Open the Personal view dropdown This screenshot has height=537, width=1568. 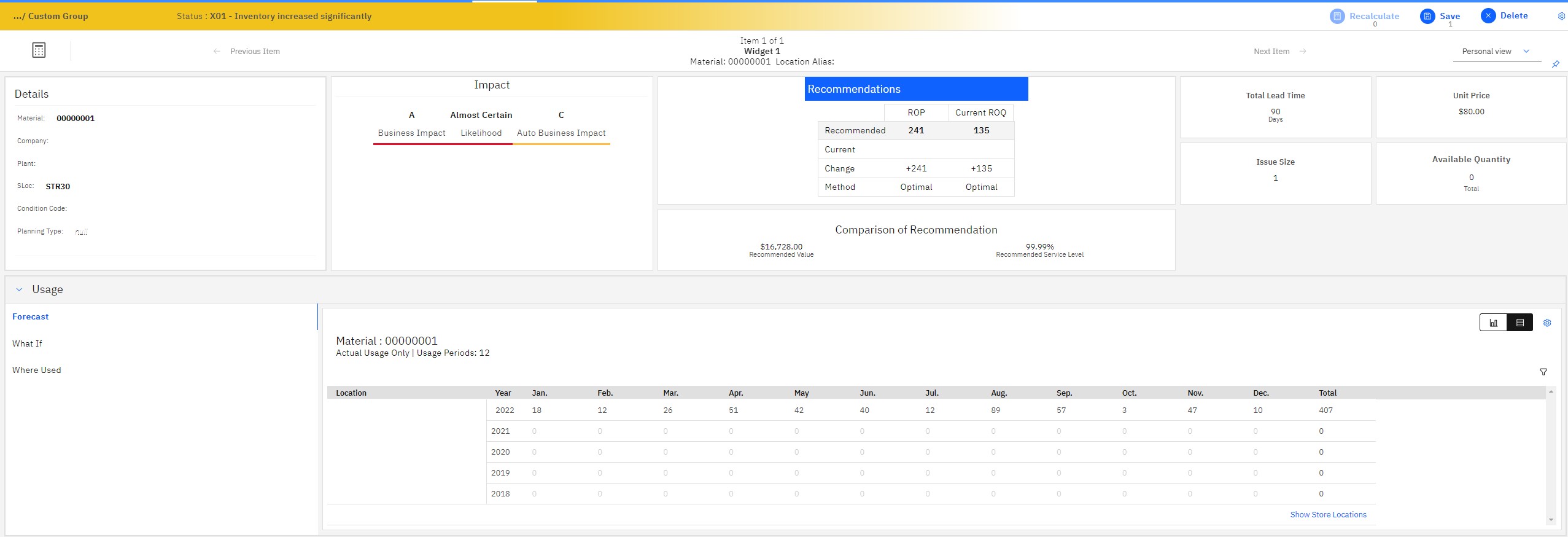(1497, 52)
